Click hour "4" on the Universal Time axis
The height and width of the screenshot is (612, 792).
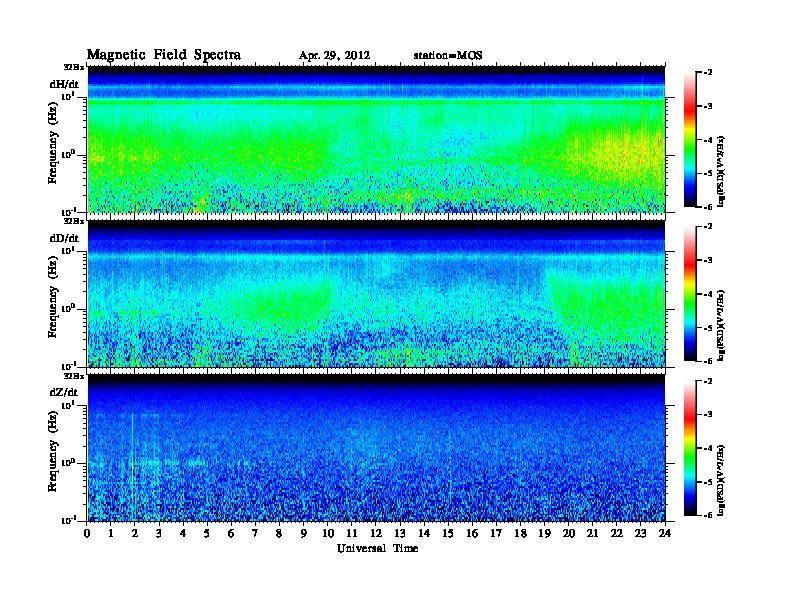tap(183, 533)
